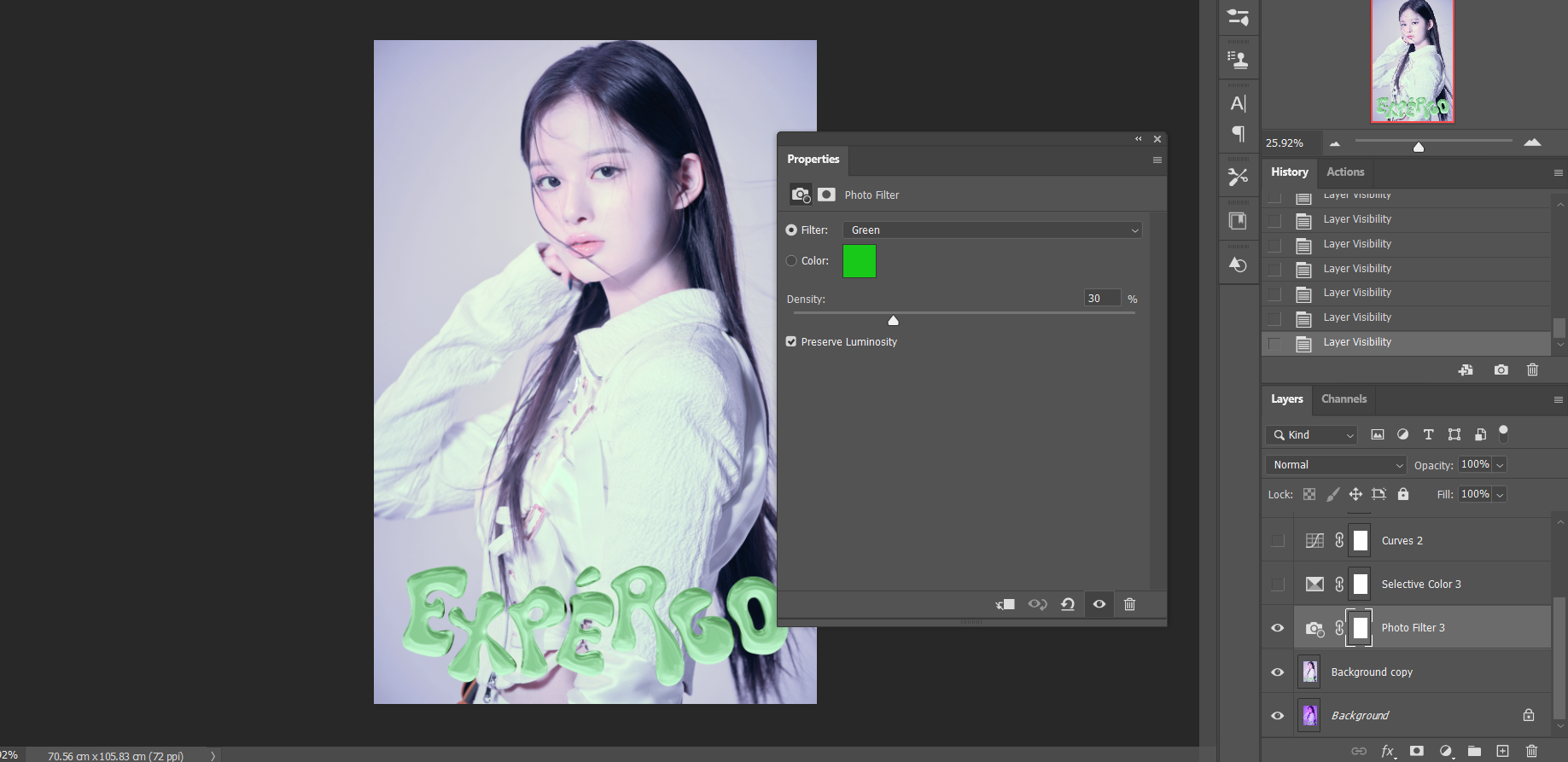Open the Clone Source stamp panel icon
The image size is (1568, 762).
point(1238,59)
